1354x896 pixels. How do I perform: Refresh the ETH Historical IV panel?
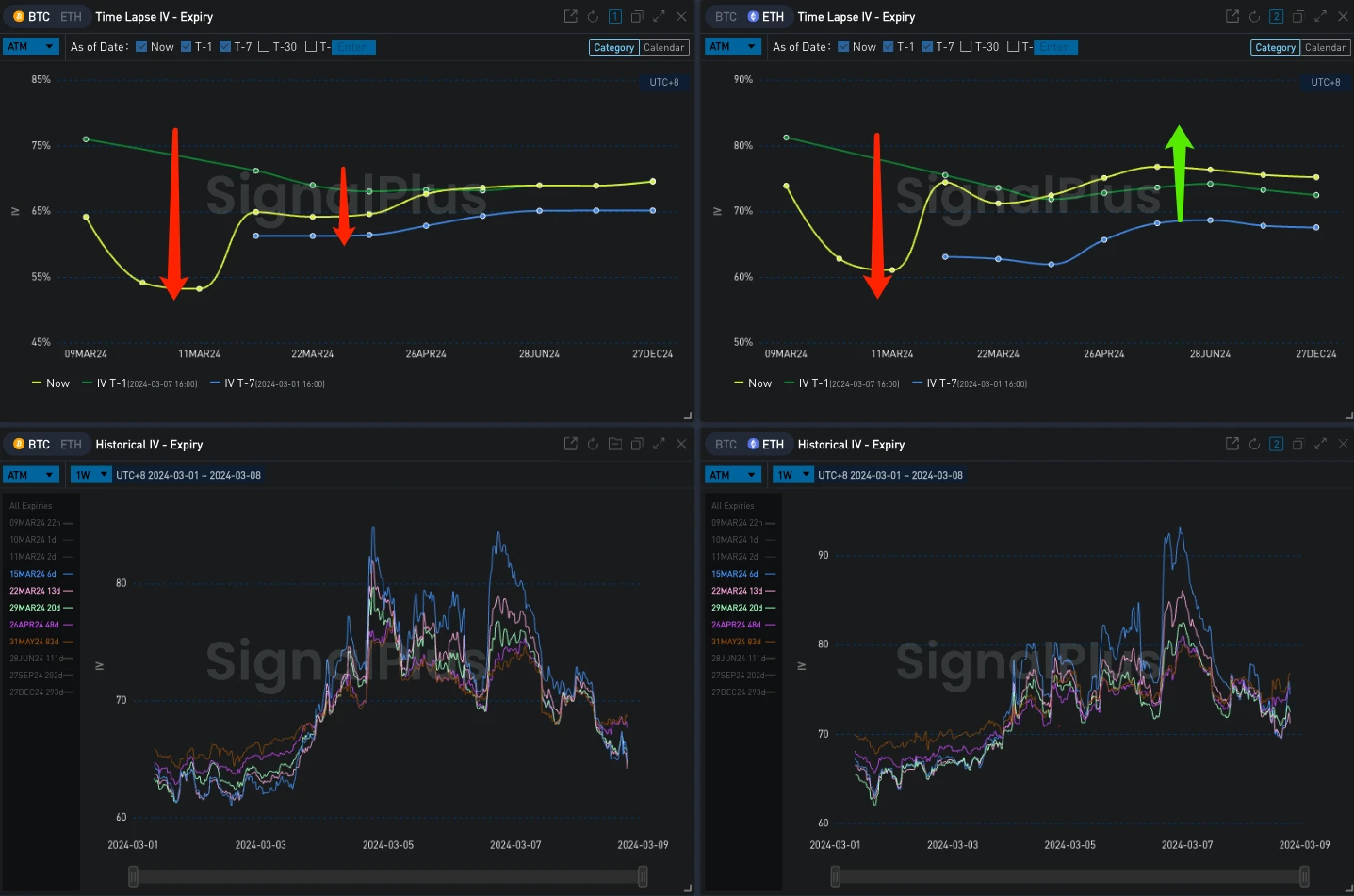[x=1253, y=443]
